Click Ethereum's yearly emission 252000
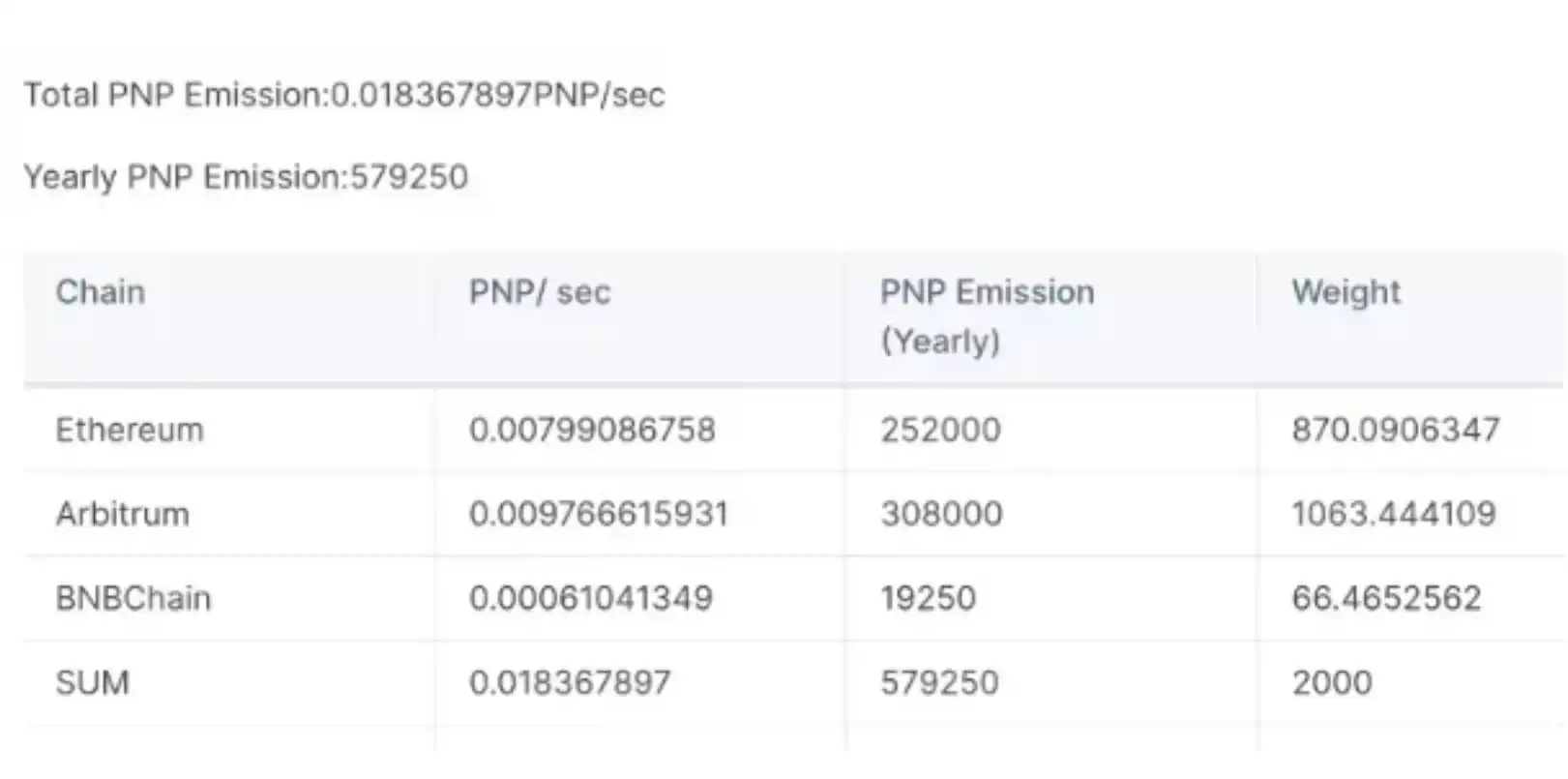 pyautogui.click(x=940, y=430)
